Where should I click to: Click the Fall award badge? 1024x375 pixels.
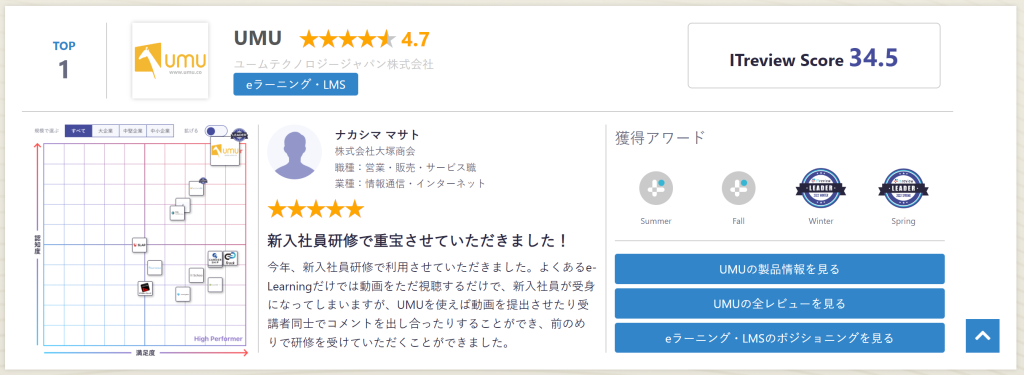(x=739, y=190)
